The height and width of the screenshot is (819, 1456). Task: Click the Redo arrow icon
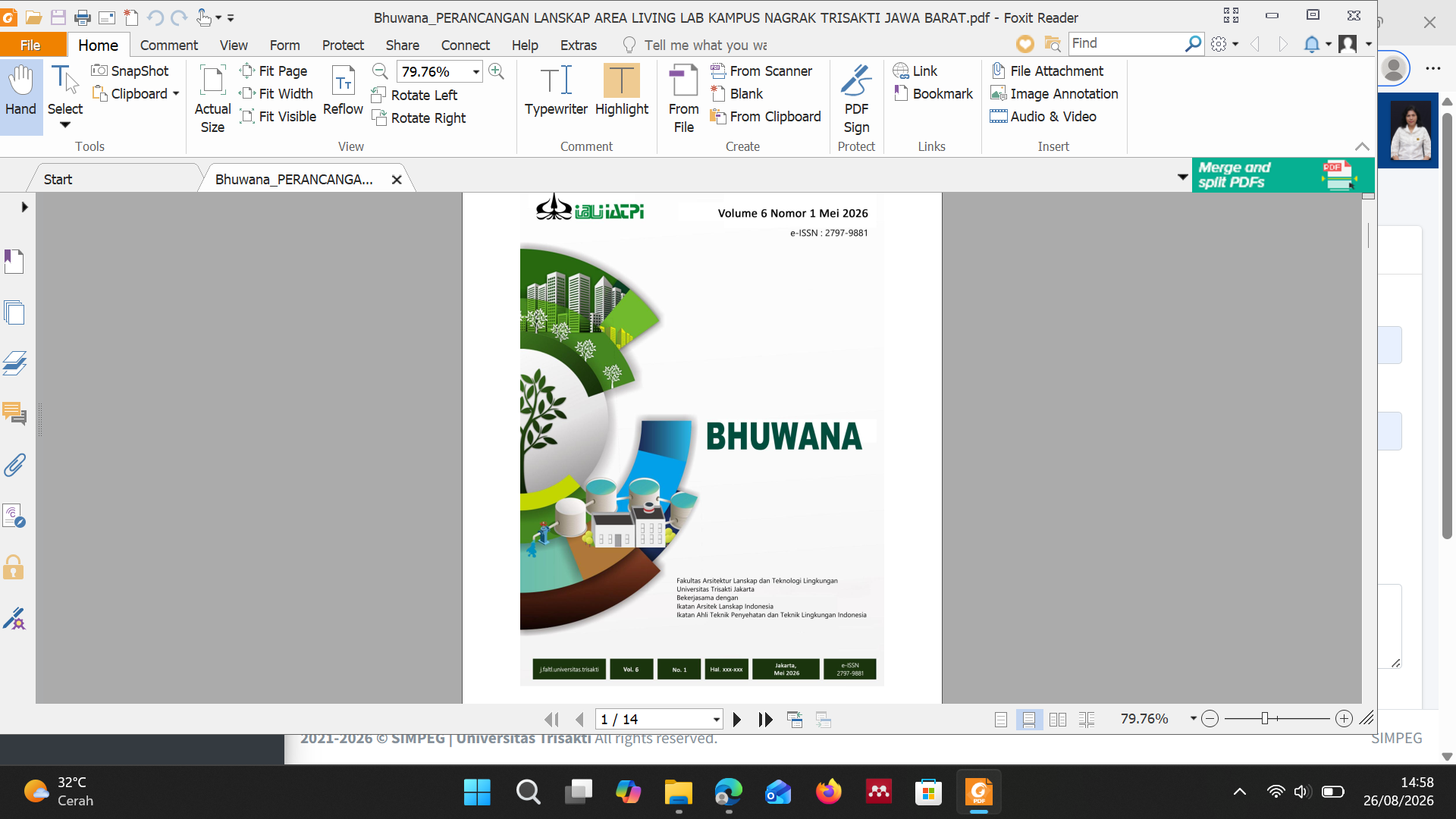tap(179, 17)
